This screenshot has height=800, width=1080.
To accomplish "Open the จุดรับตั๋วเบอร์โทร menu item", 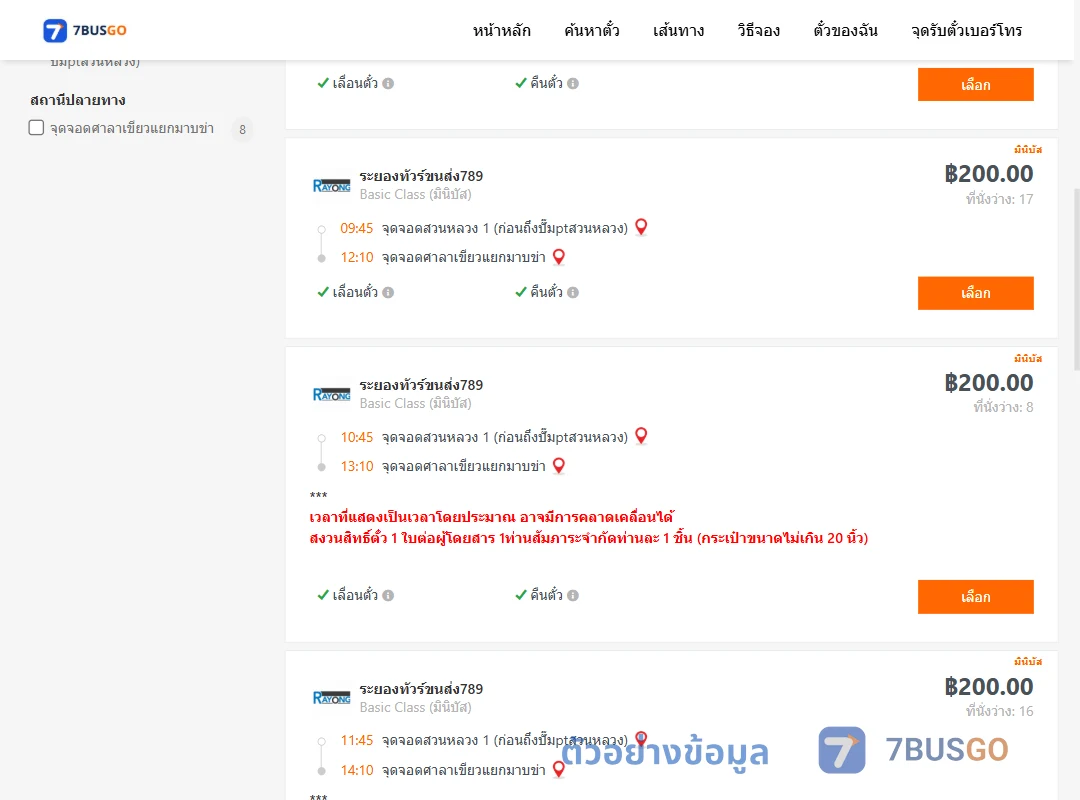I will [966, 30].
